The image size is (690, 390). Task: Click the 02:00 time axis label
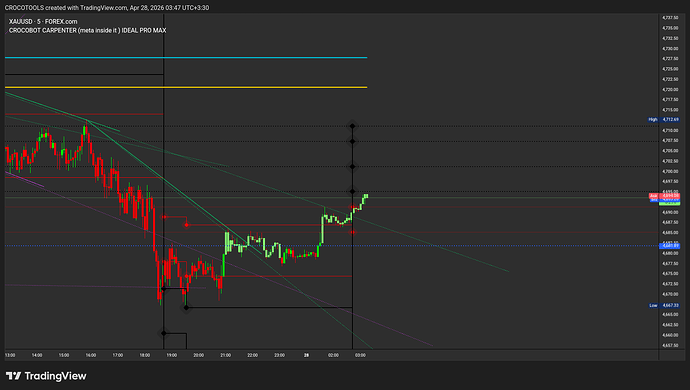(333, 355)
